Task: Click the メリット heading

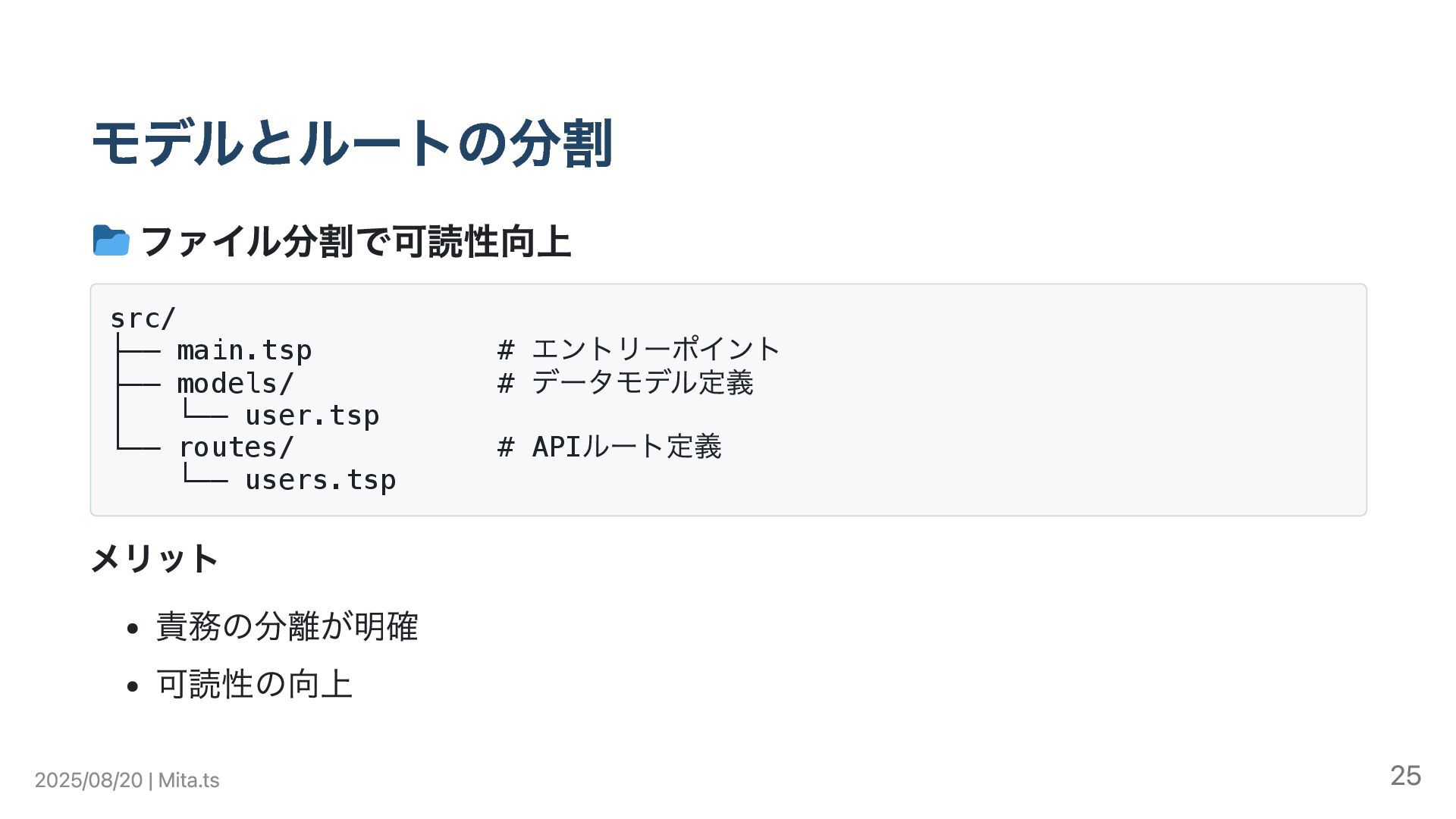Action: point(155,559)
